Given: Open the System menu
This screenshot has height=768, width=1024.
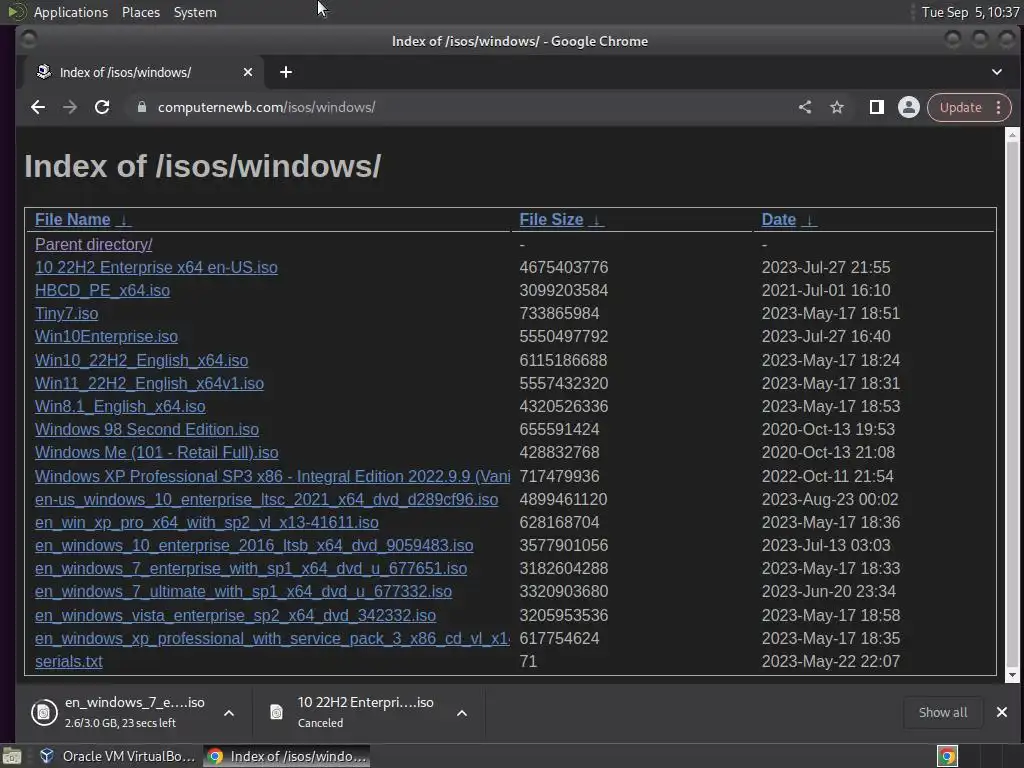Looking at the screenshot, I should tap(195, 12).
